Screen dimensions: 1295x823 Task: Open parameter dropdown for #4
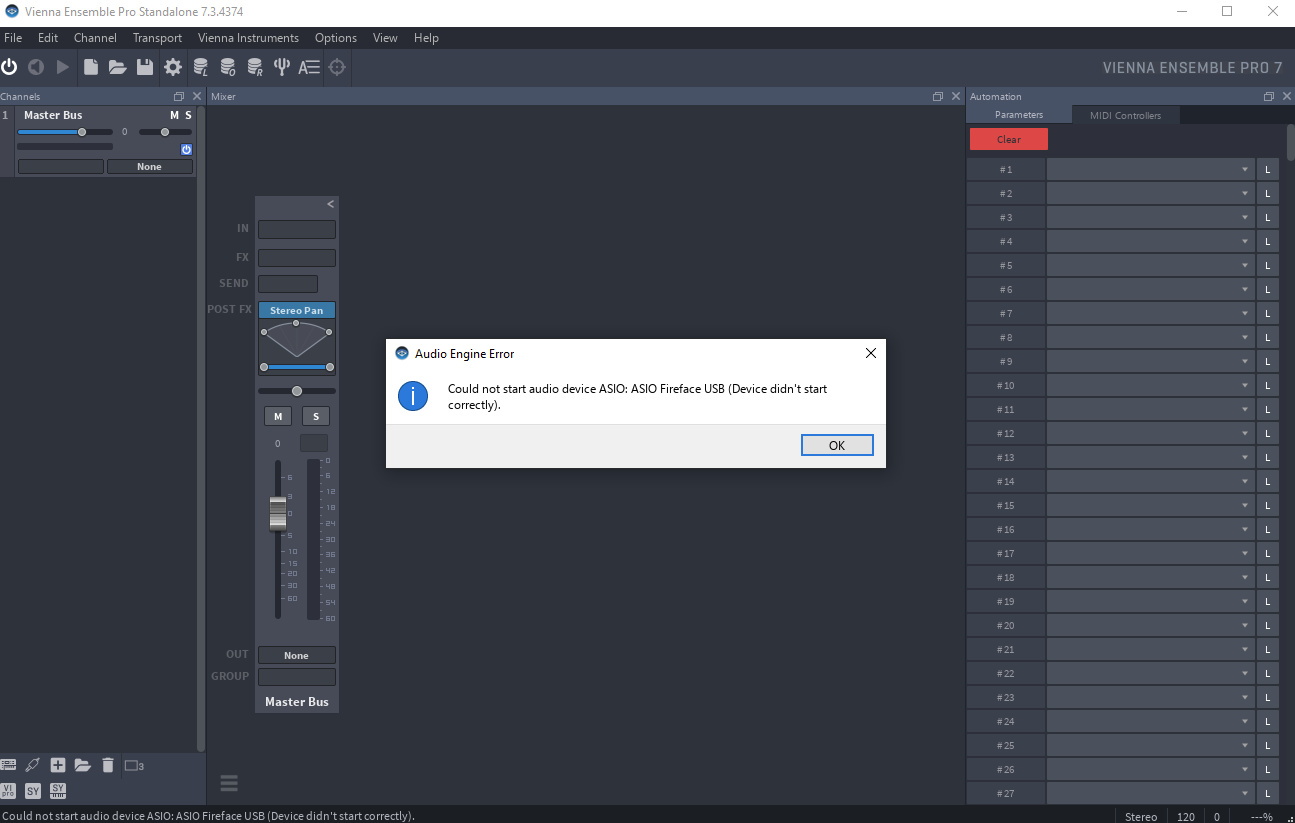point(1150,241)
